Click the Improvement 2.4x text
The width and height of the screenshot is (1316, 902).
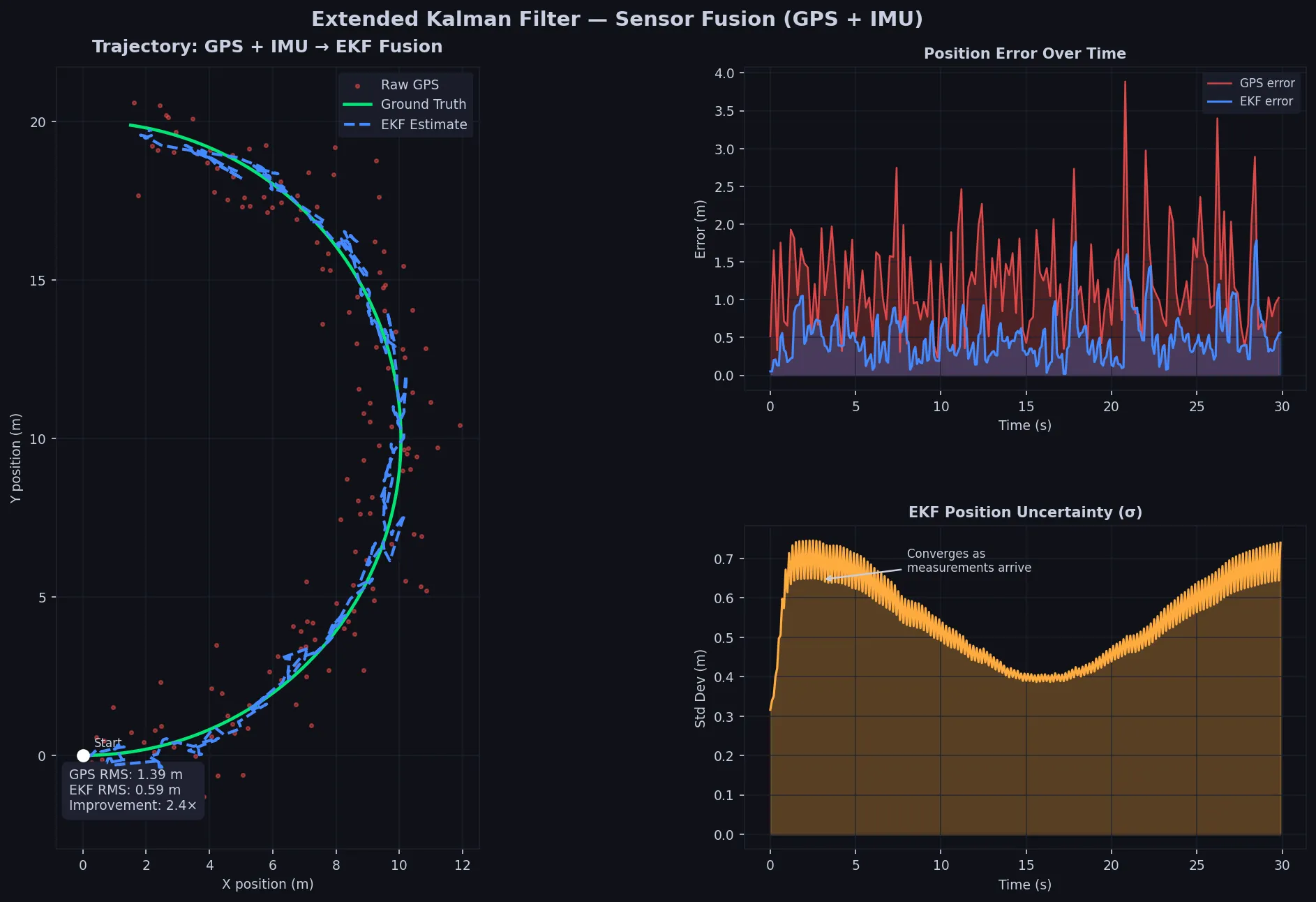pos(131,805)
